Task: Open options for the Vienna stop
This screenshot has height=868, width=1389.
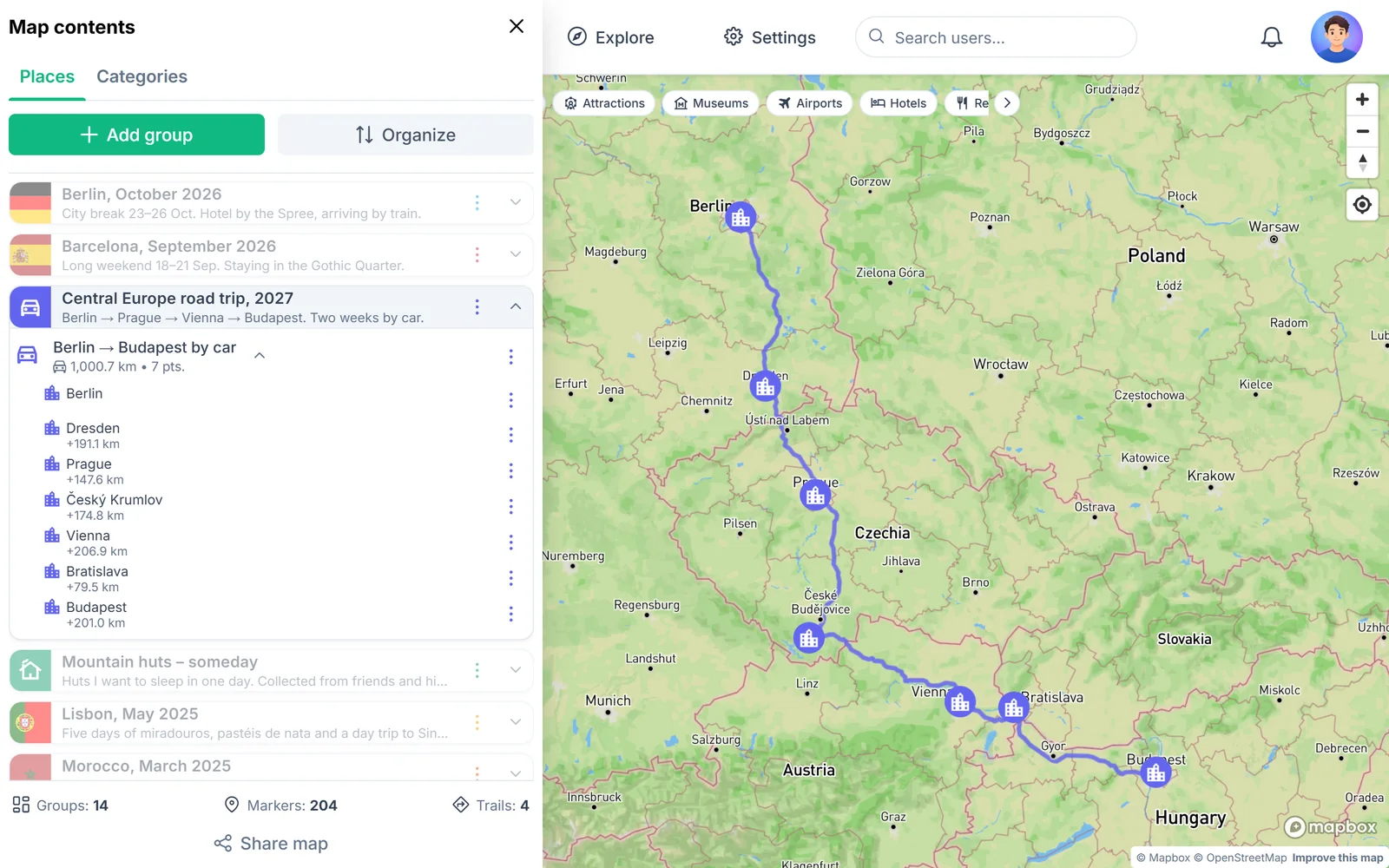Action: (510, 542)
